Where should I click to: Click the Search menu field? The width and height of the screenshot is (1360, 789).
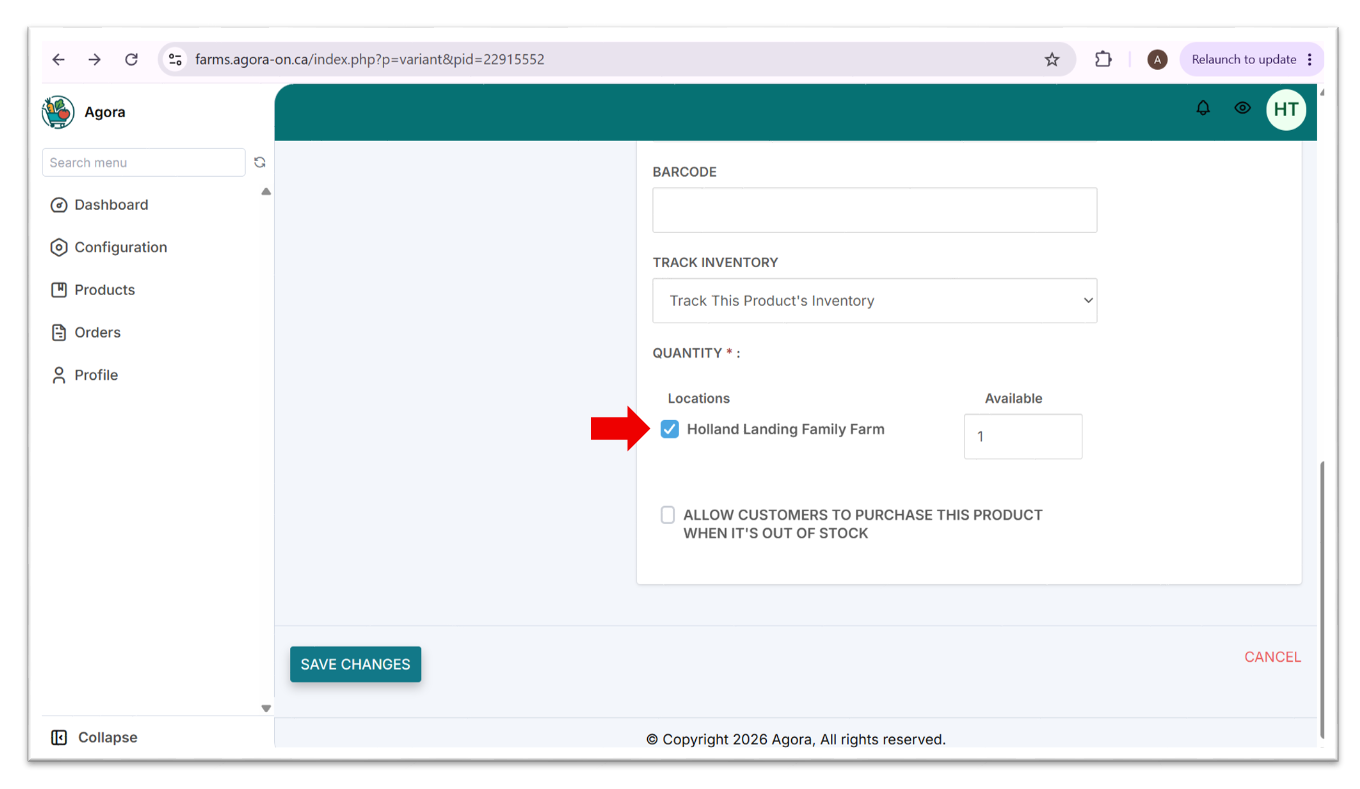click(x=144, y=162)
